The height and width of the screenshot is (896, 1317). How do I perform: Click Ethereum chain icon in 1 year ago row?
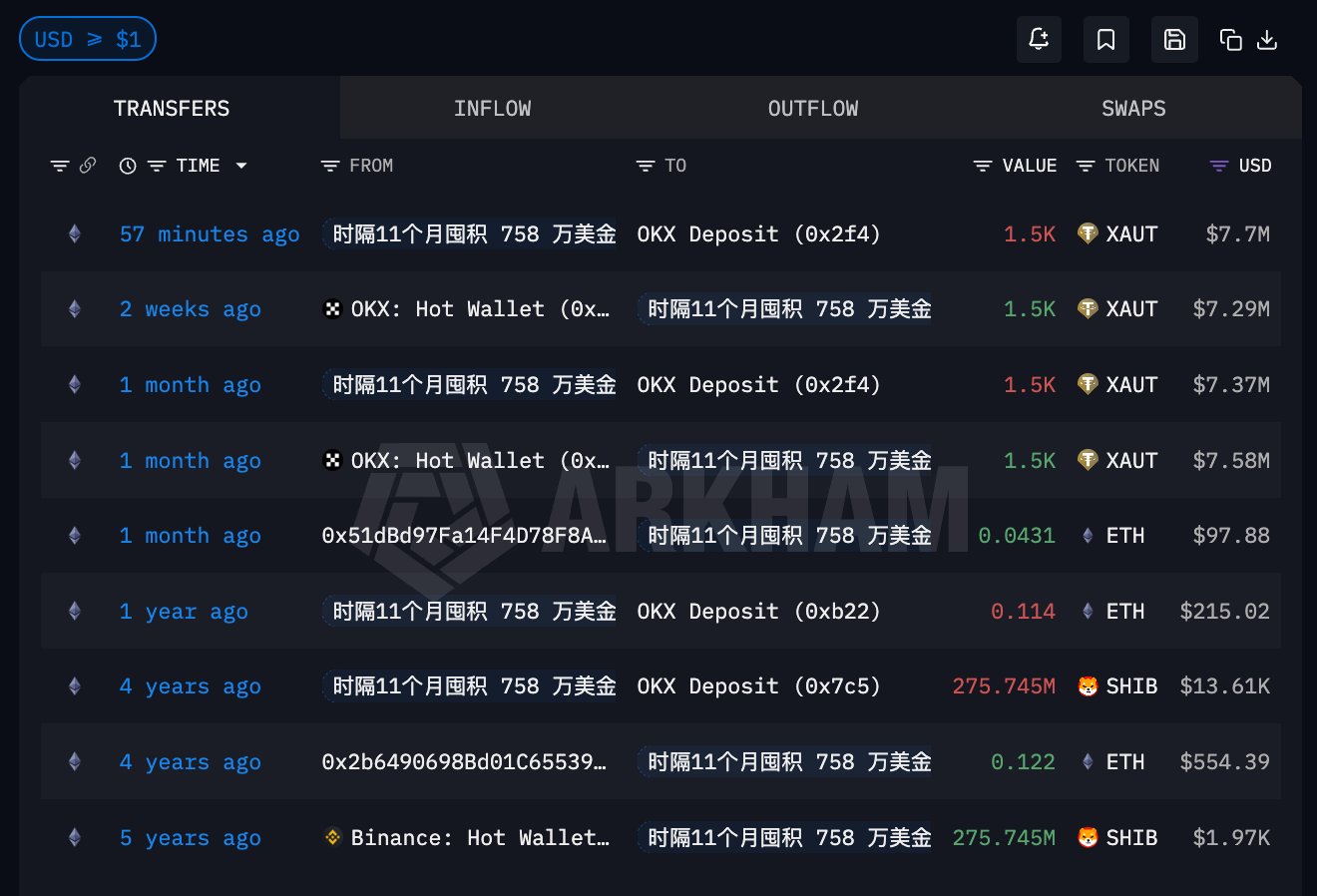[74, 612]
